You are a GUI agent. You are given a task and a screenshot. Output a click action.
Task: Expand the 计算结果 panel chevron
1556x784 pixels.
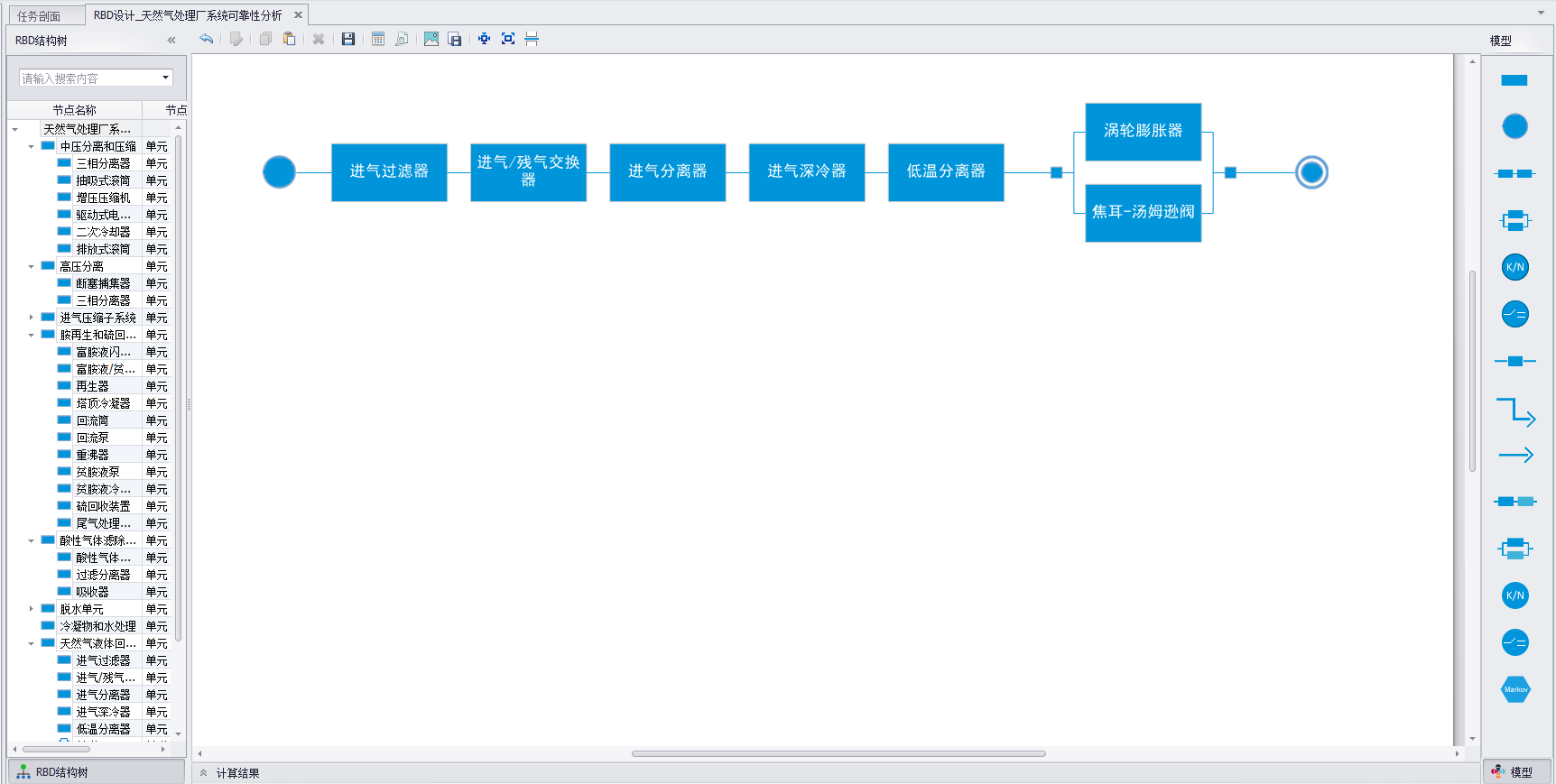204,773
